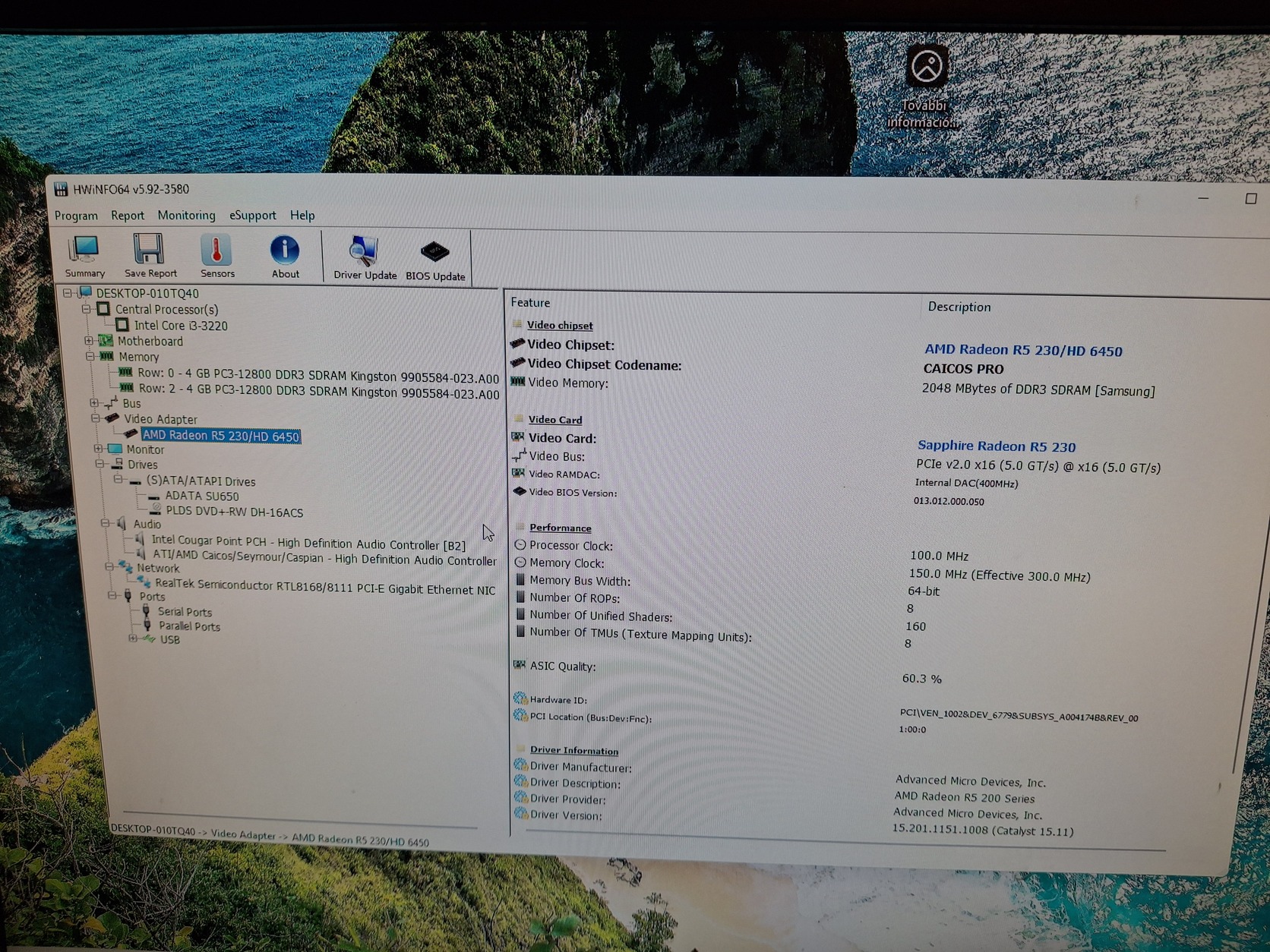
Task: Collapse the DESKTOP-010TQ40 root node
Action: [68, 293]
